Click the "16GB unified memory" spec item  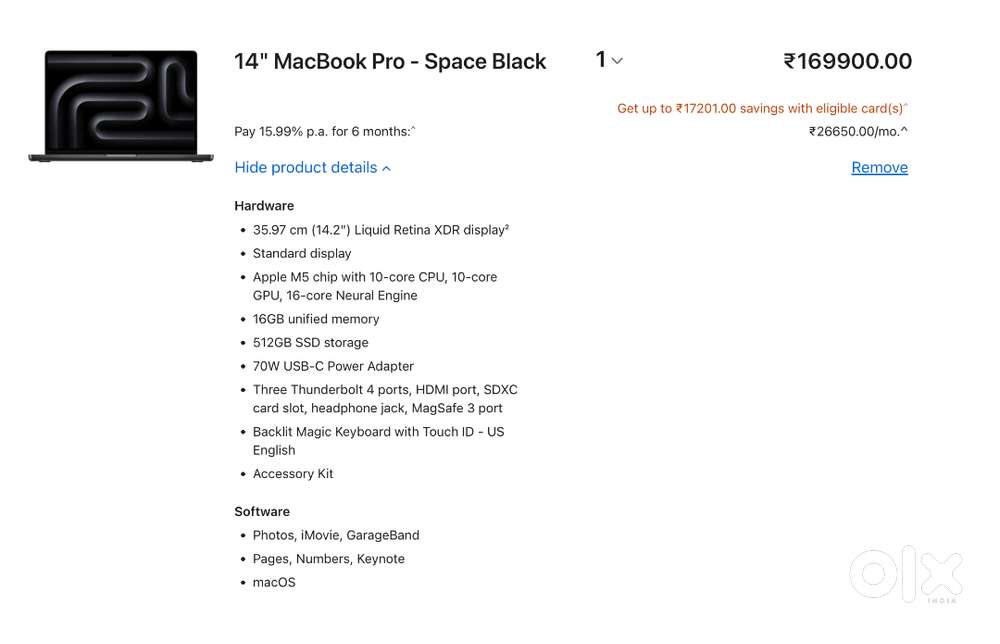(315, 319)
